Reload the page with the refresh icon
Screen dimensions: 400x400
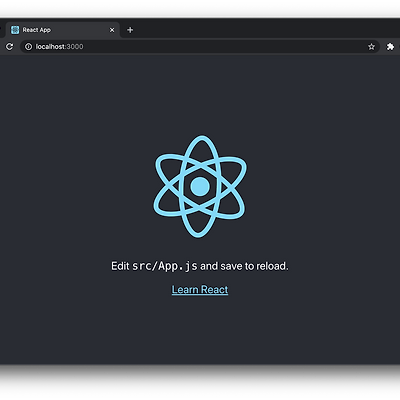[10, 47]
